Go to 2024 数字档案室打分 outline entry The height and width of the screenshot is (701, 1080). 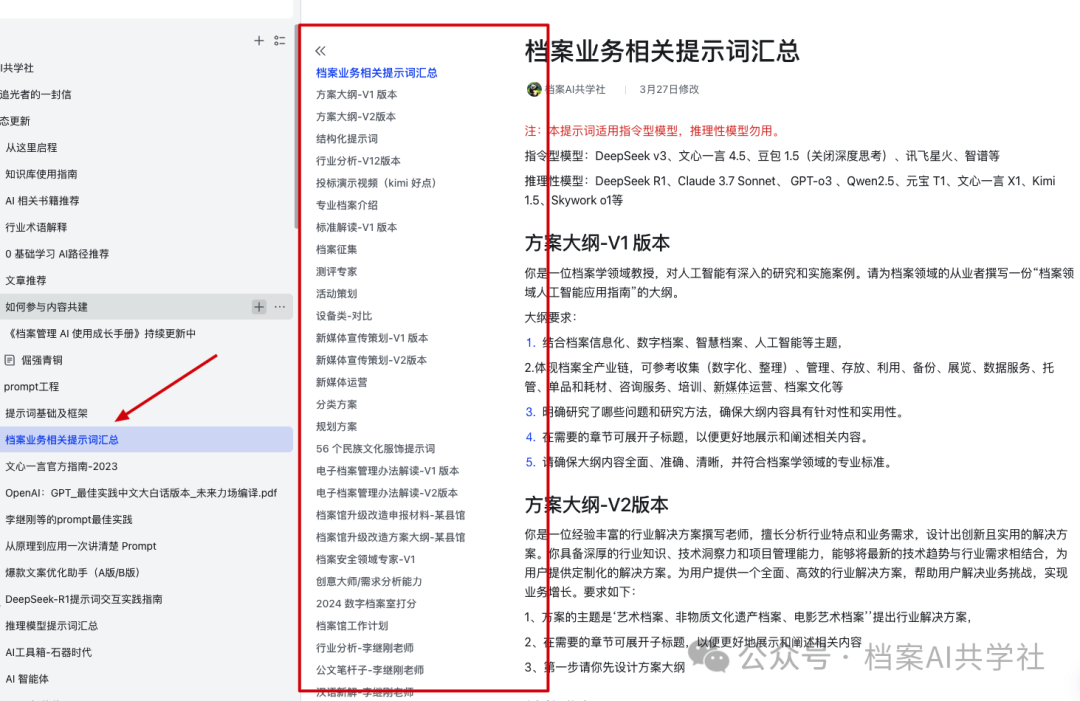coord(366,603)
